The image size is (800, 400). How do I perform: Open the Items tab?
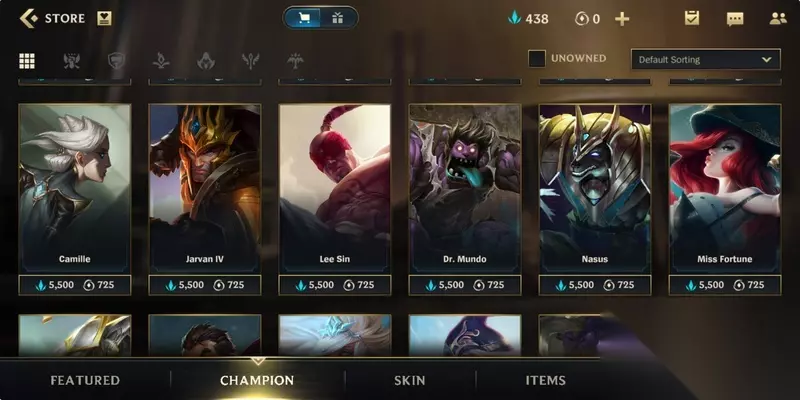coord(545,380)
